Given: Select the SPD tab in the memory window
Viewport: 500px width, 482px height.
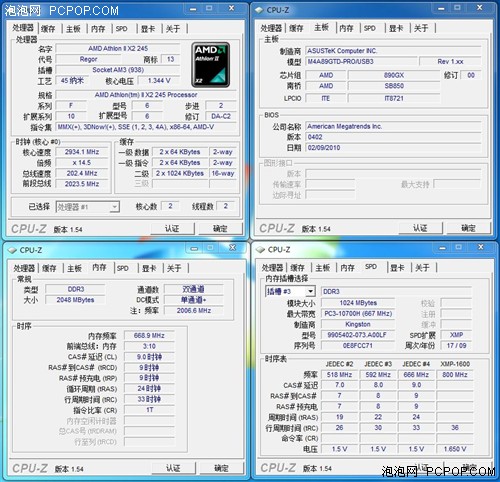Looking at the screenshot, I should (122, 268).
